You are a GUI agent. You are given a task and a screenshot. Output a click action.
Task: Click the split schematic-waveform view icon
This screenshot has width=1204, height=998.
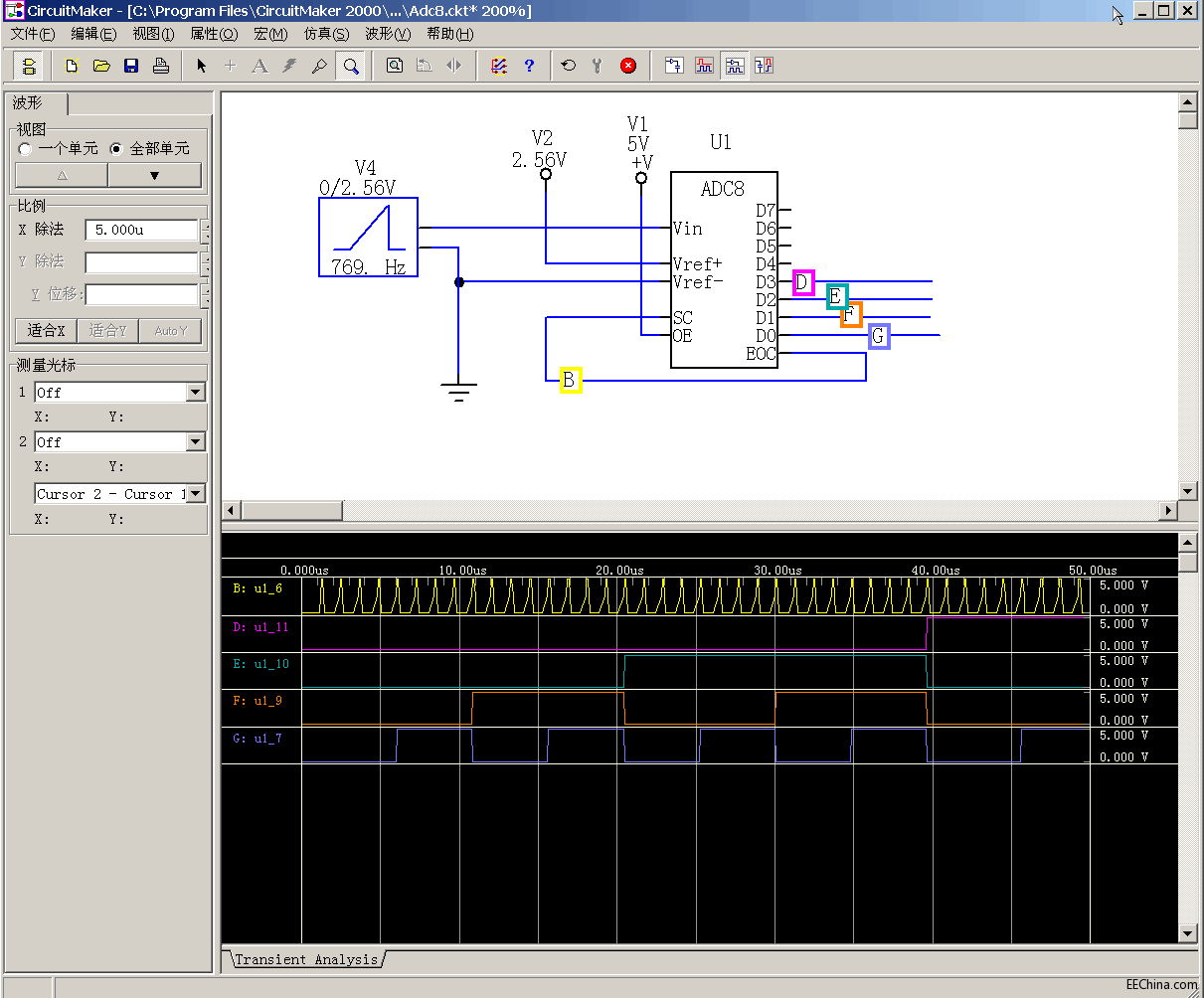coord(734,66)
